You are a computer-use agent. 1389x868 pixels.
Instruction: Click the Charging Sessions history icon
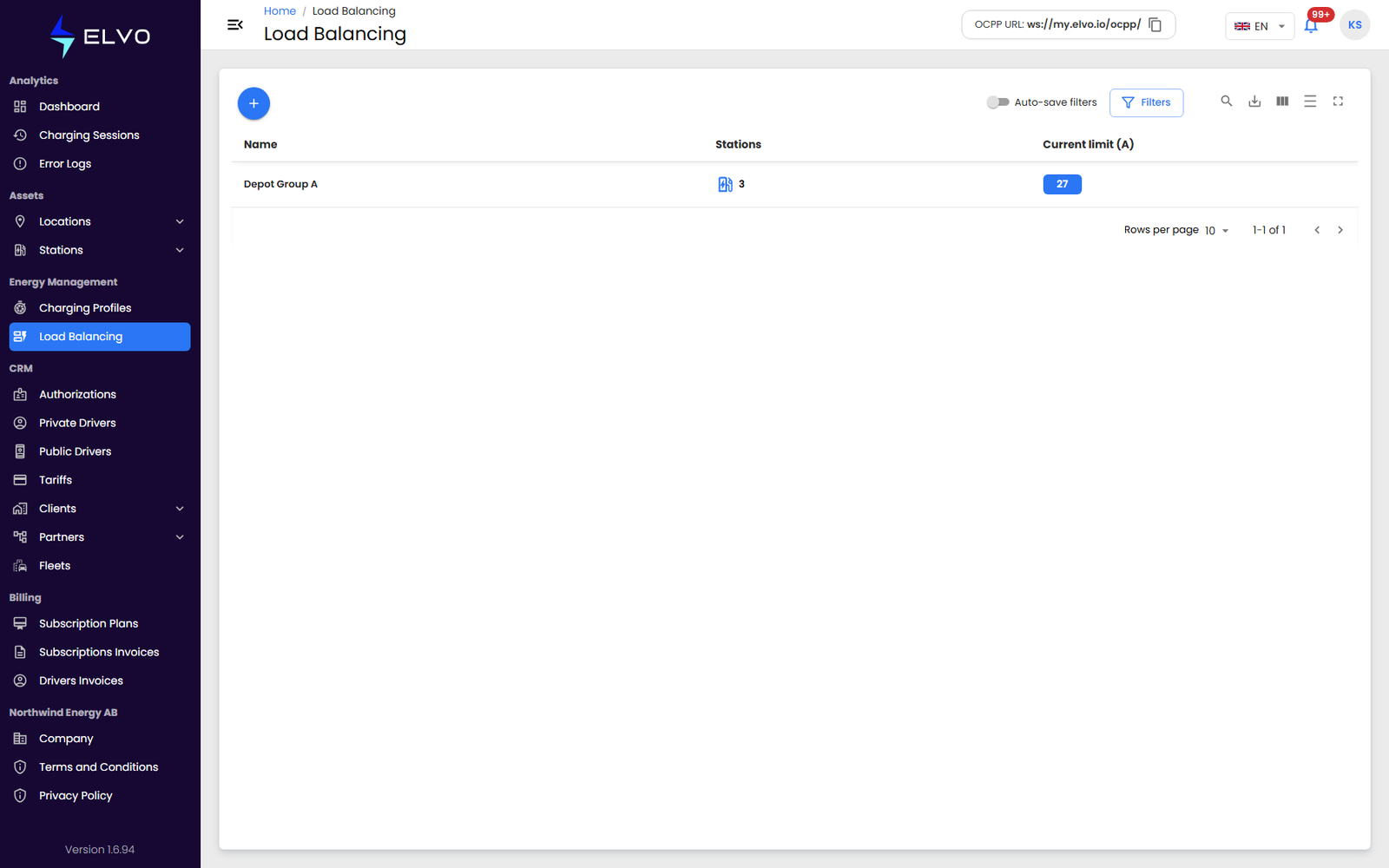pos(20,135)
